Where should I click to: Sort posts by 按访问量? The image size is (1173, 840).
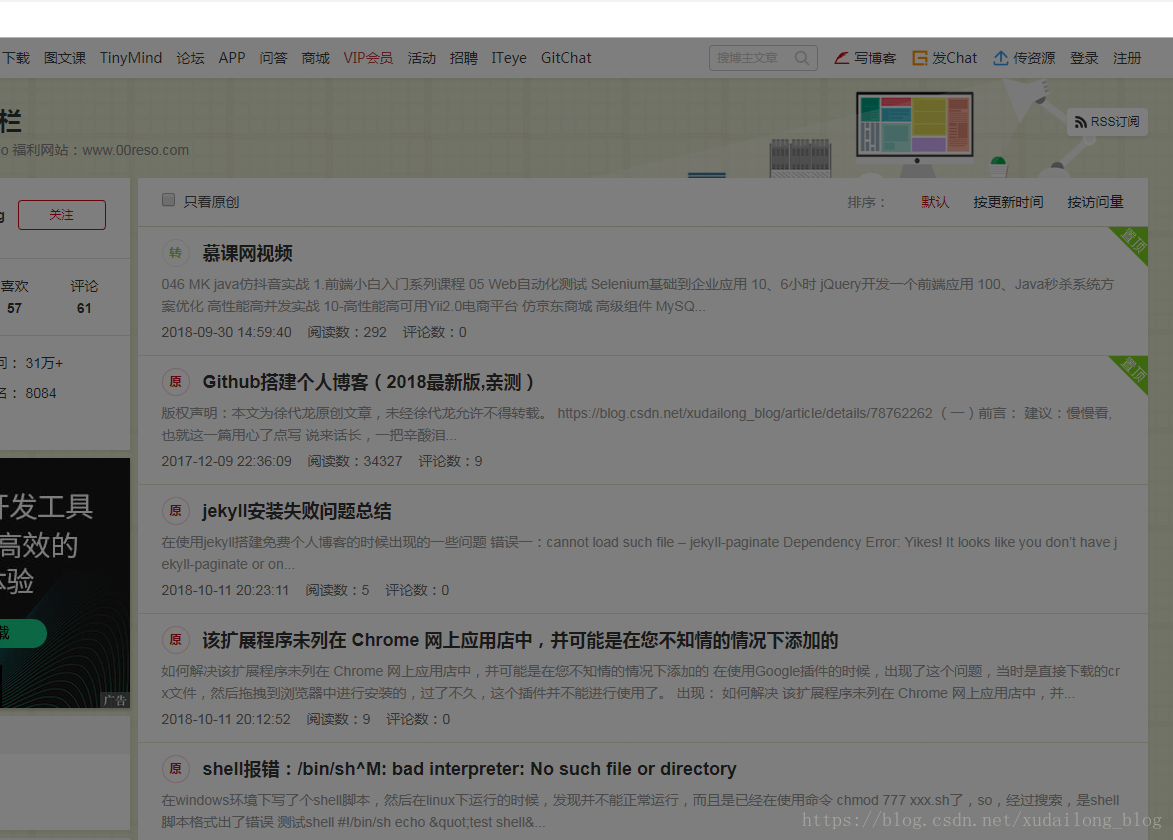pos(1095,202)
